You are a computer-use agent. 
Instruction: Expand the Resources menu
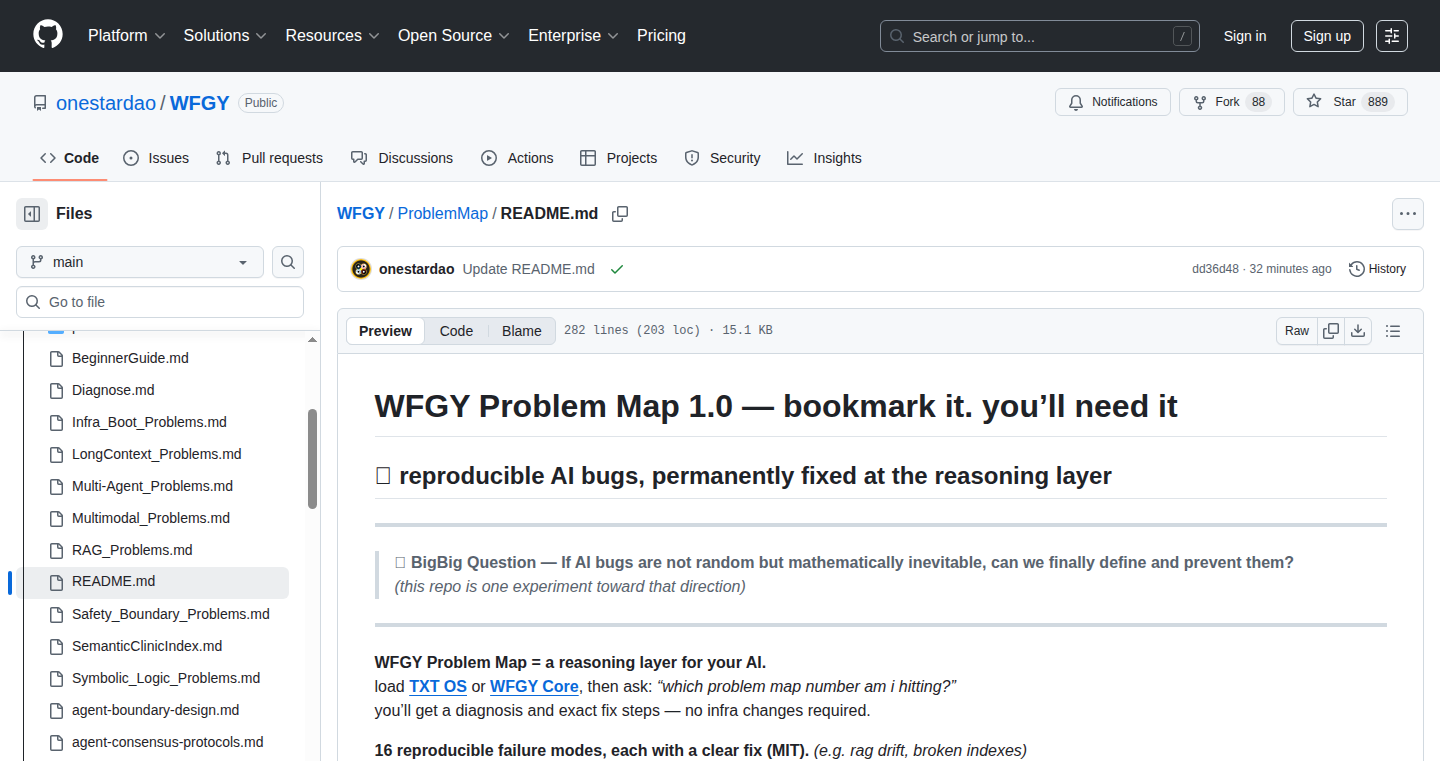[332, 36]
